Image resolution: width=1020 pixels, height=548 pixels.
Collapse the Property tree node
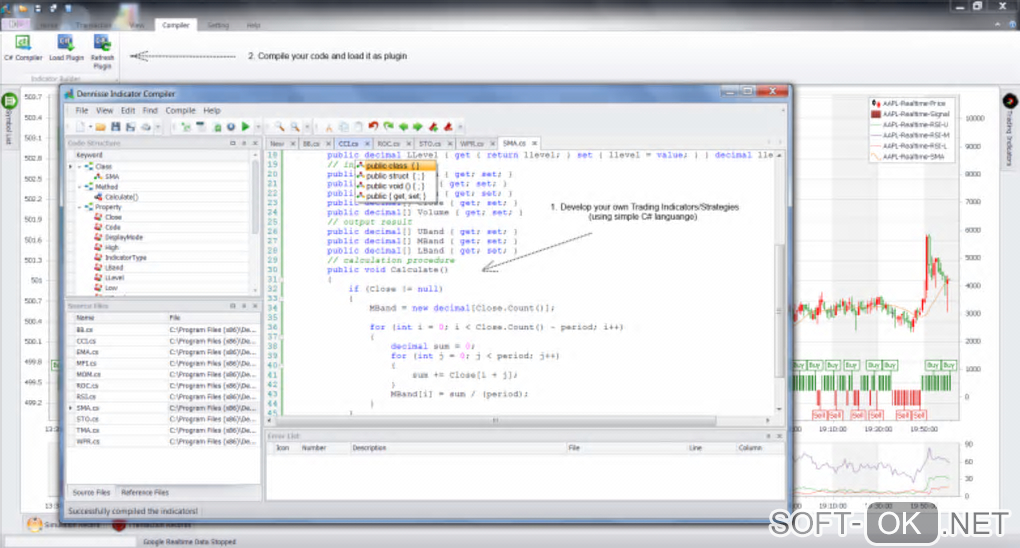coord(80,207)
